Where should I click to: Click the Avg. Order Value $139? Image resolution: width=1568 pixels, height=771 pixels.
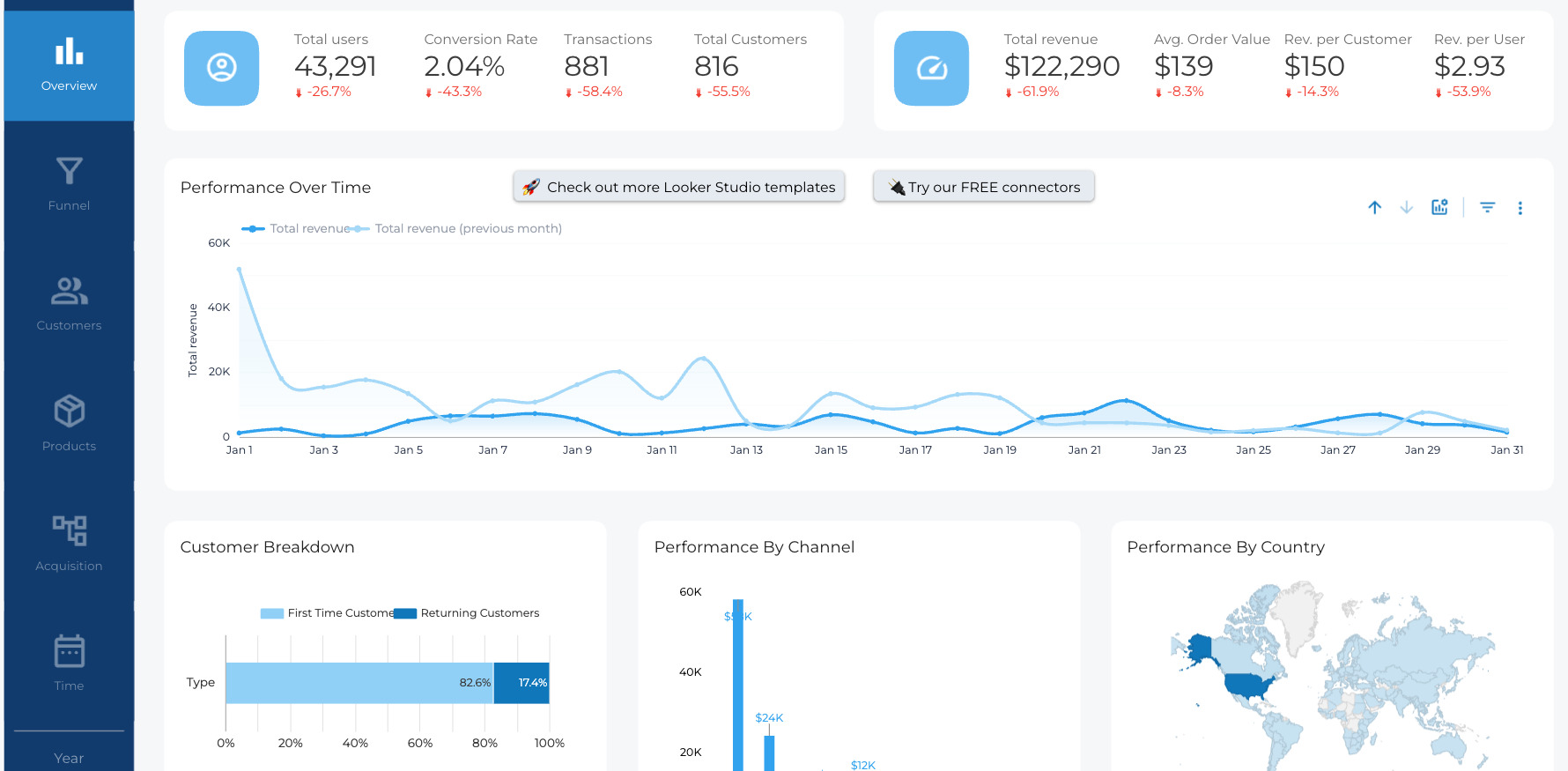[x=1183, y=66]
